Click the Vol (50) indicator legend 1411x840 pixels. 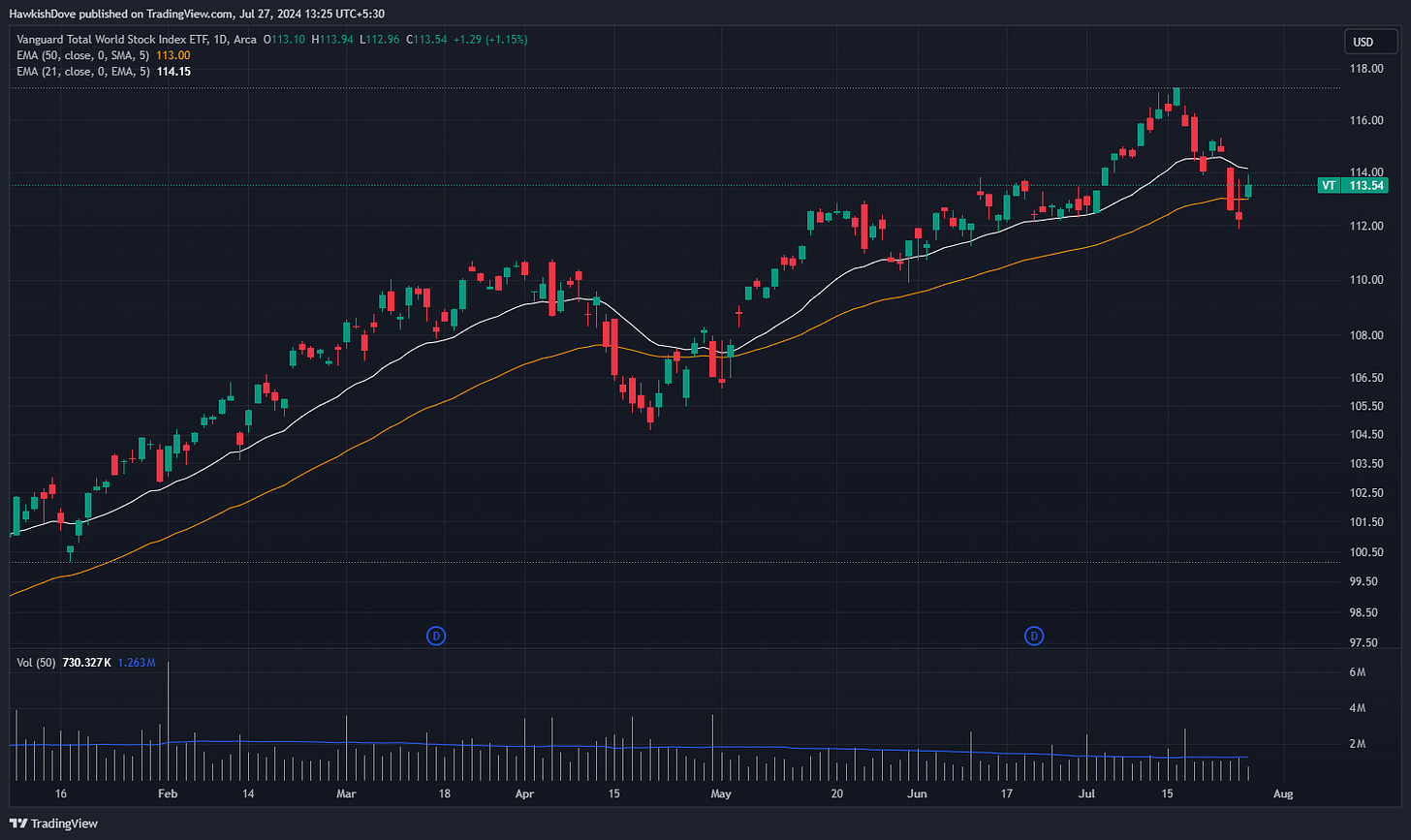coord(36,662)
